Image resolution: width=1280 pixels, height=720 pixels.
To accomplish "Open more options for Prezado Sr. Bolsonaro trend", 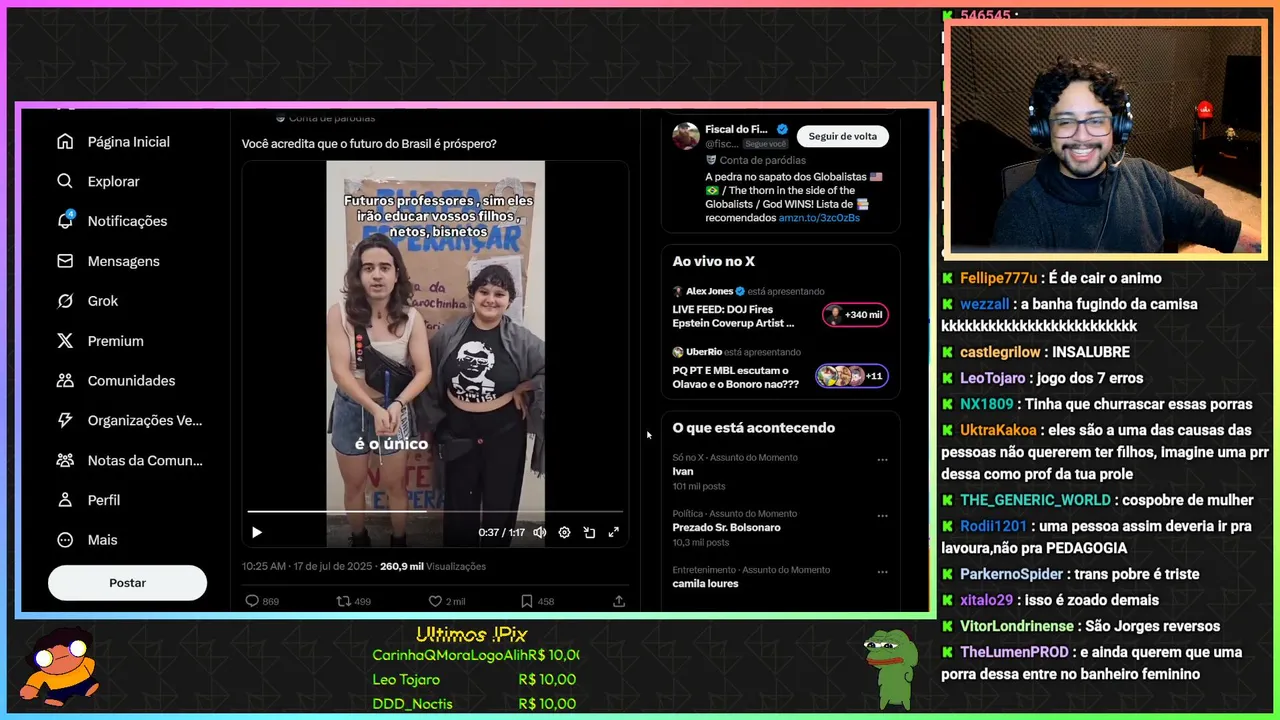I will pyautogui.click(x=882, y=516).
